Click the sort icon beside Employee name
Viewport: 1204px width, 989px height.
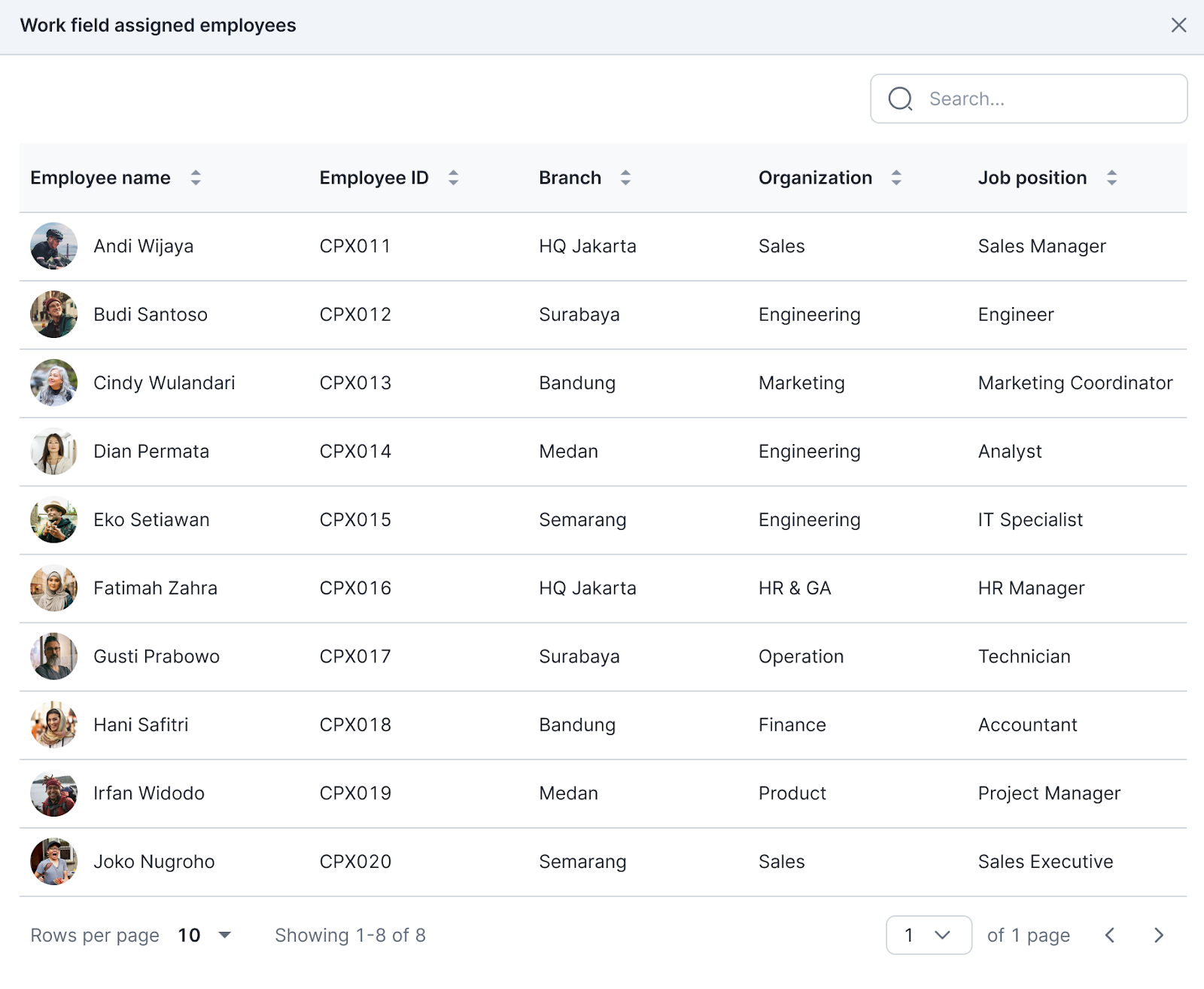point(196,178)
